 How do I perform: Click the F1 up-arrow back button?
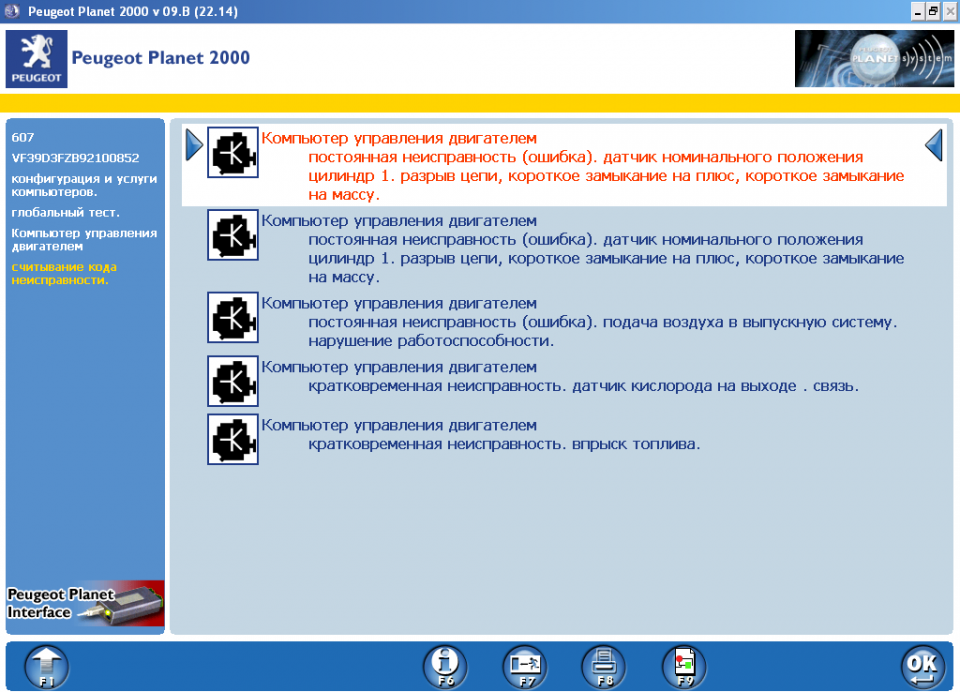tap(47, 666)
